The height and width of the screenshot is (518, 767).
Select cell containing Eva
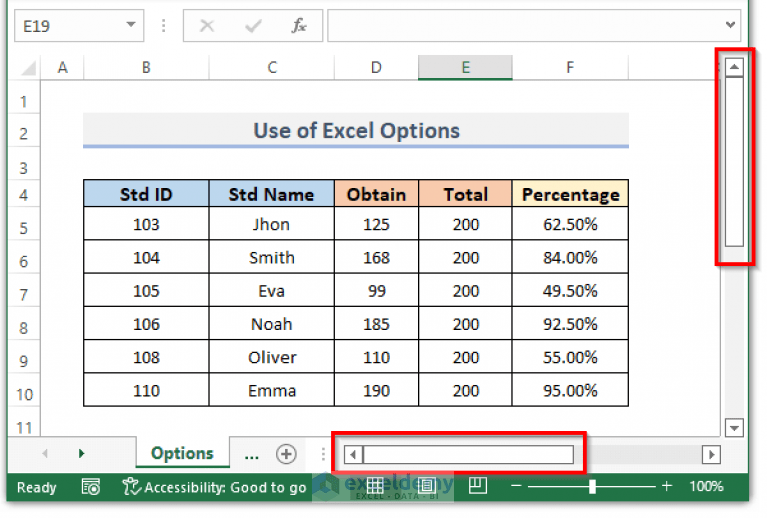(272, 292)
